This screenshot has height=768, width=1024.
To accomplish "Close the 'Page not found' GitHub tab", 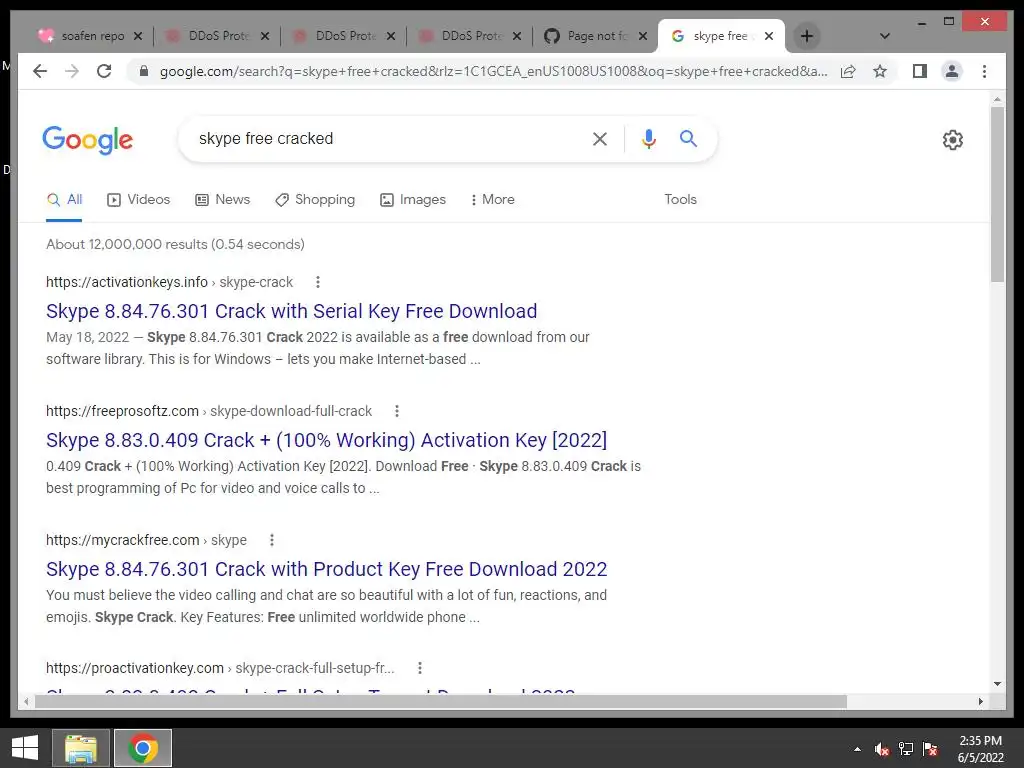I will pos(643,36).
